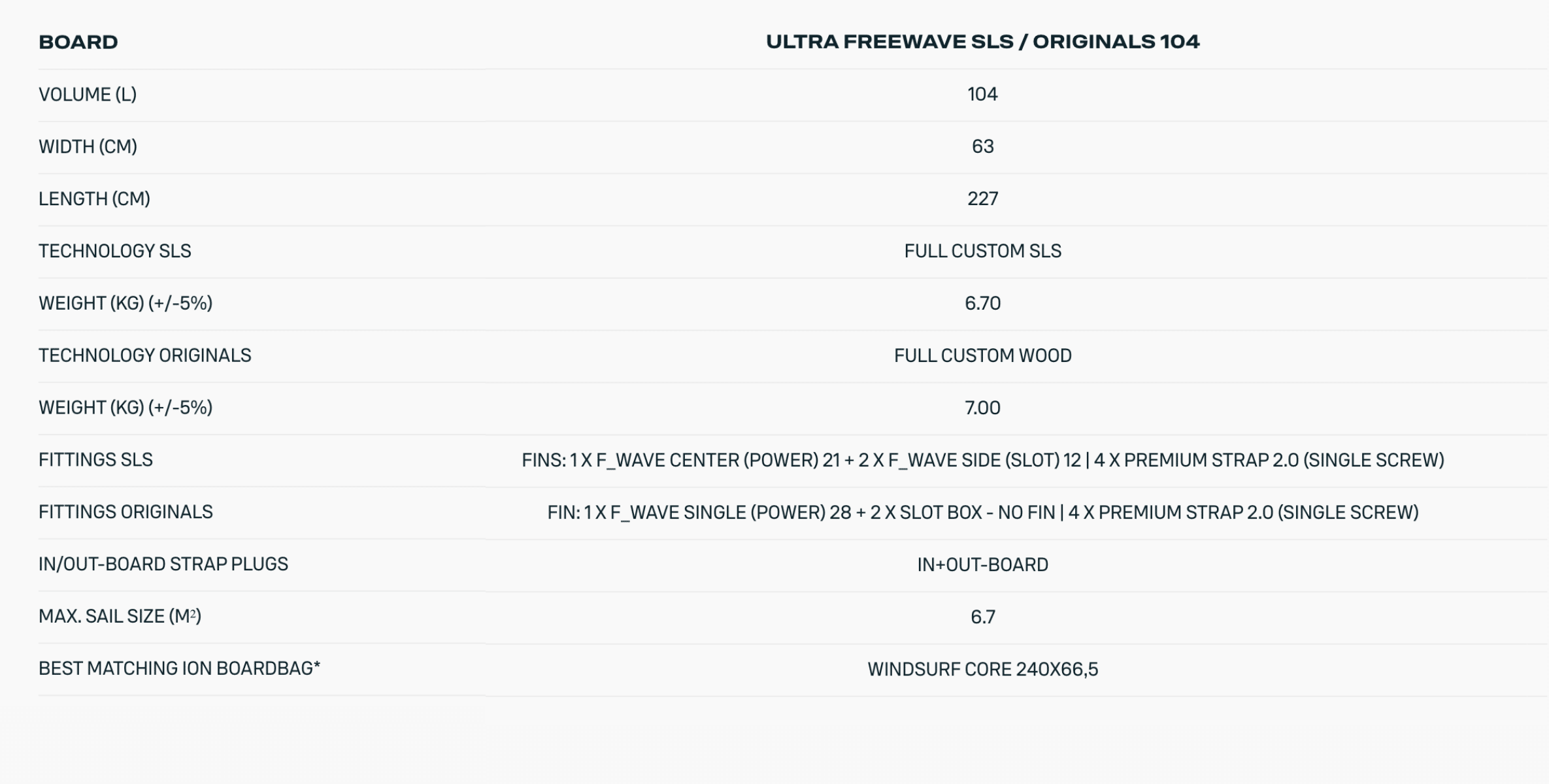Select the width value 63
This screenshot has width=1549, height=784.
(x=982, y=147)
